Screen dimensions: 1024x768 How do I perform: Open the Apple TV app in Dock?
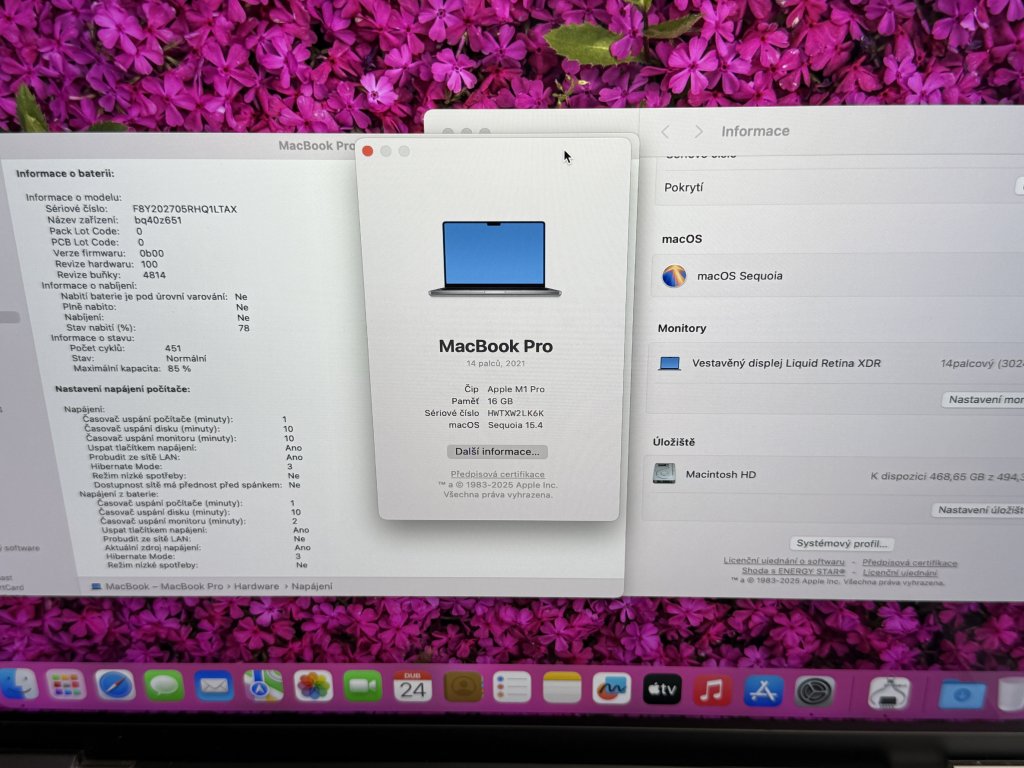tap(662, 690)
